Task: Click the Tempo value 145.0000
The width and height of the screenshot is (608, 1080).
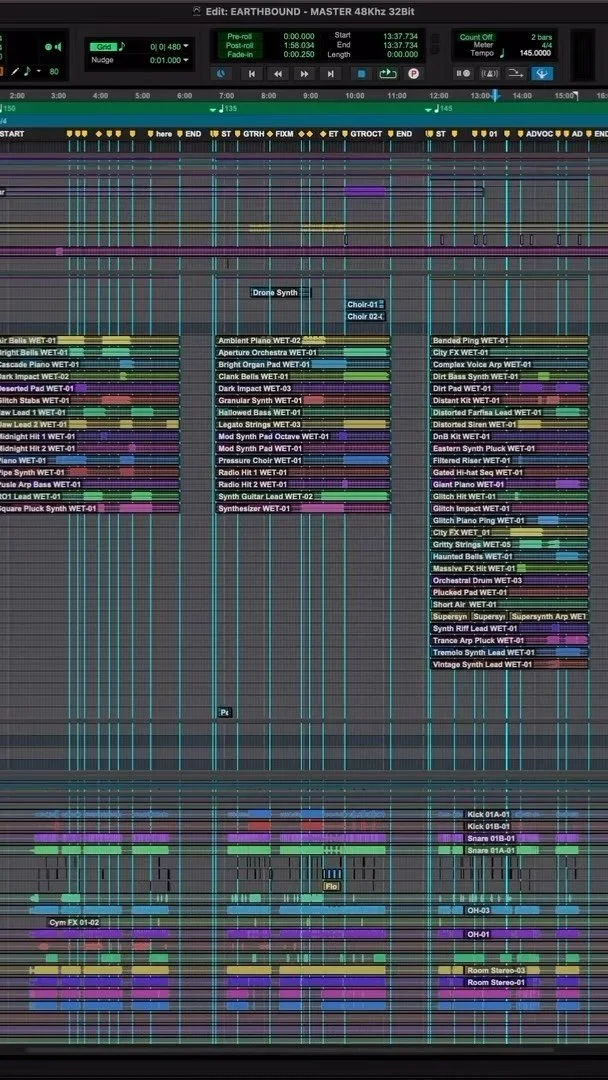Action: pos(536,53)
